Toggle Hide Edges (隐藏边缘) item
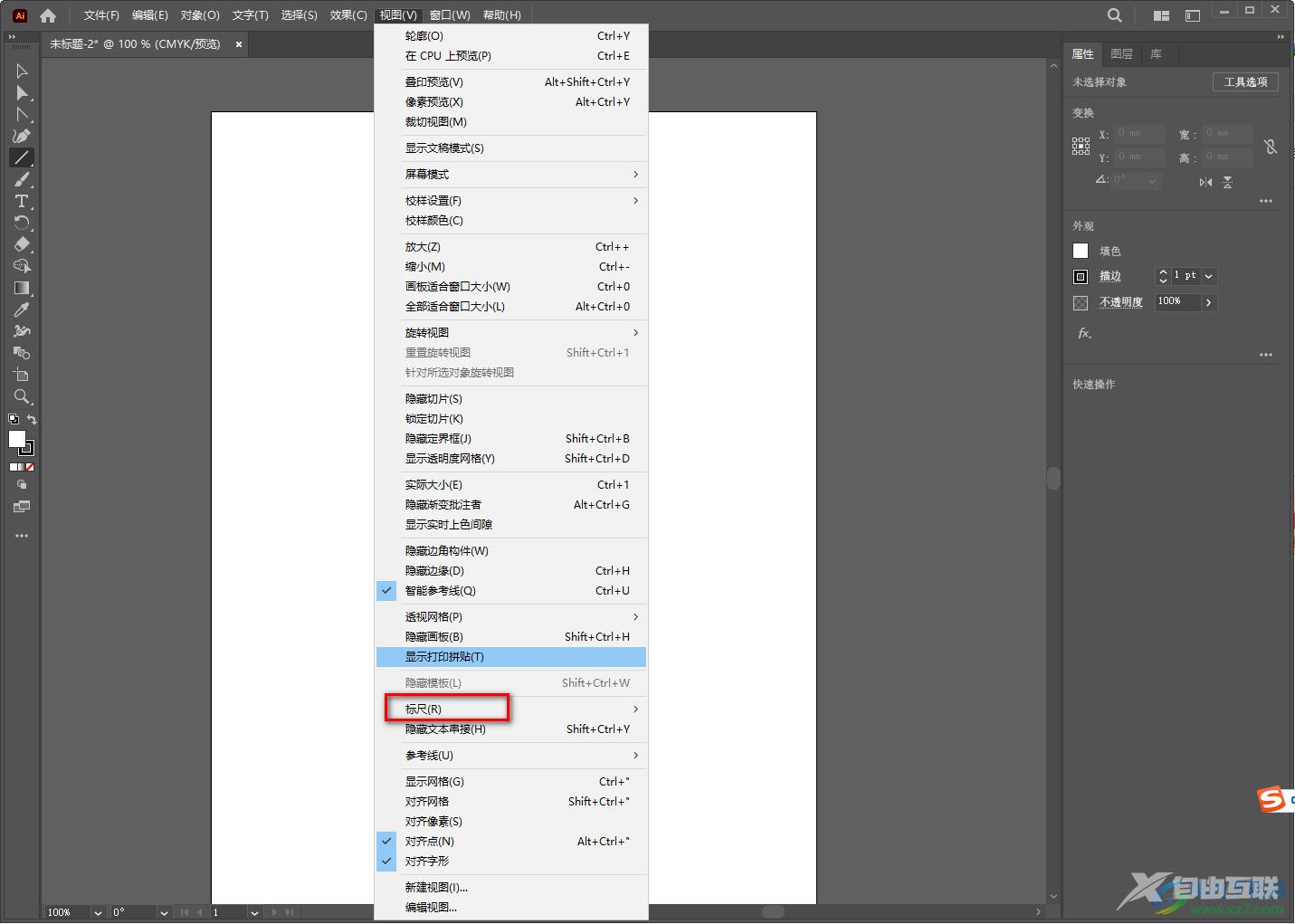 point(511,571)
